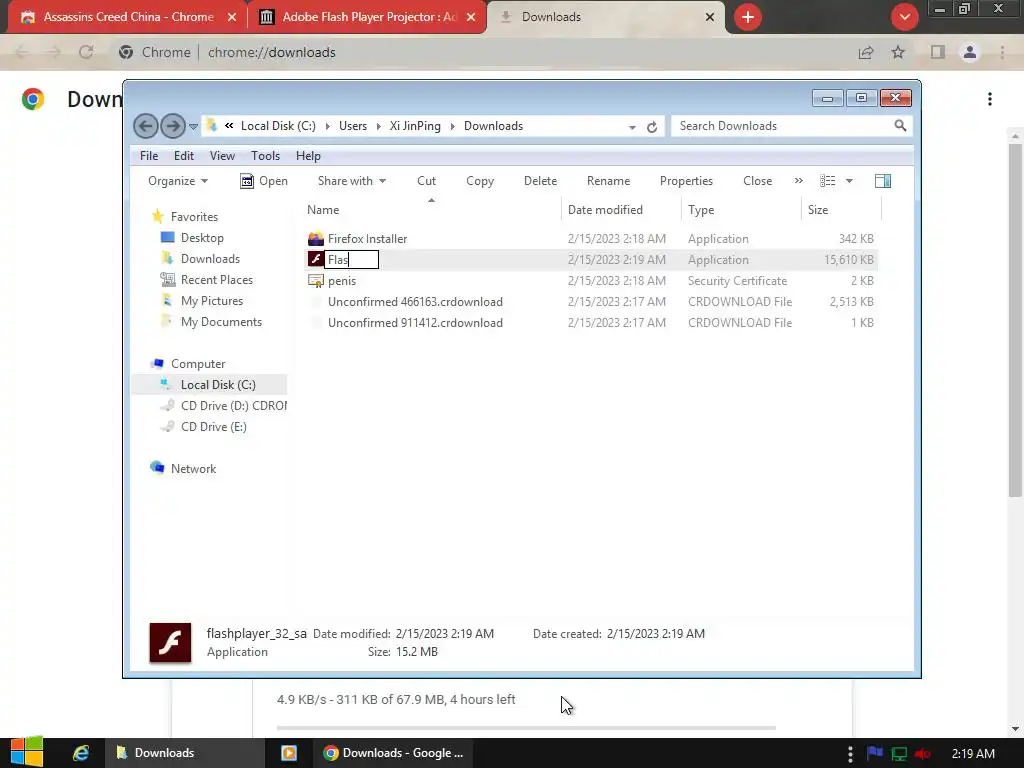
Task: Change the view icon button
Action: tap(827, 181)
